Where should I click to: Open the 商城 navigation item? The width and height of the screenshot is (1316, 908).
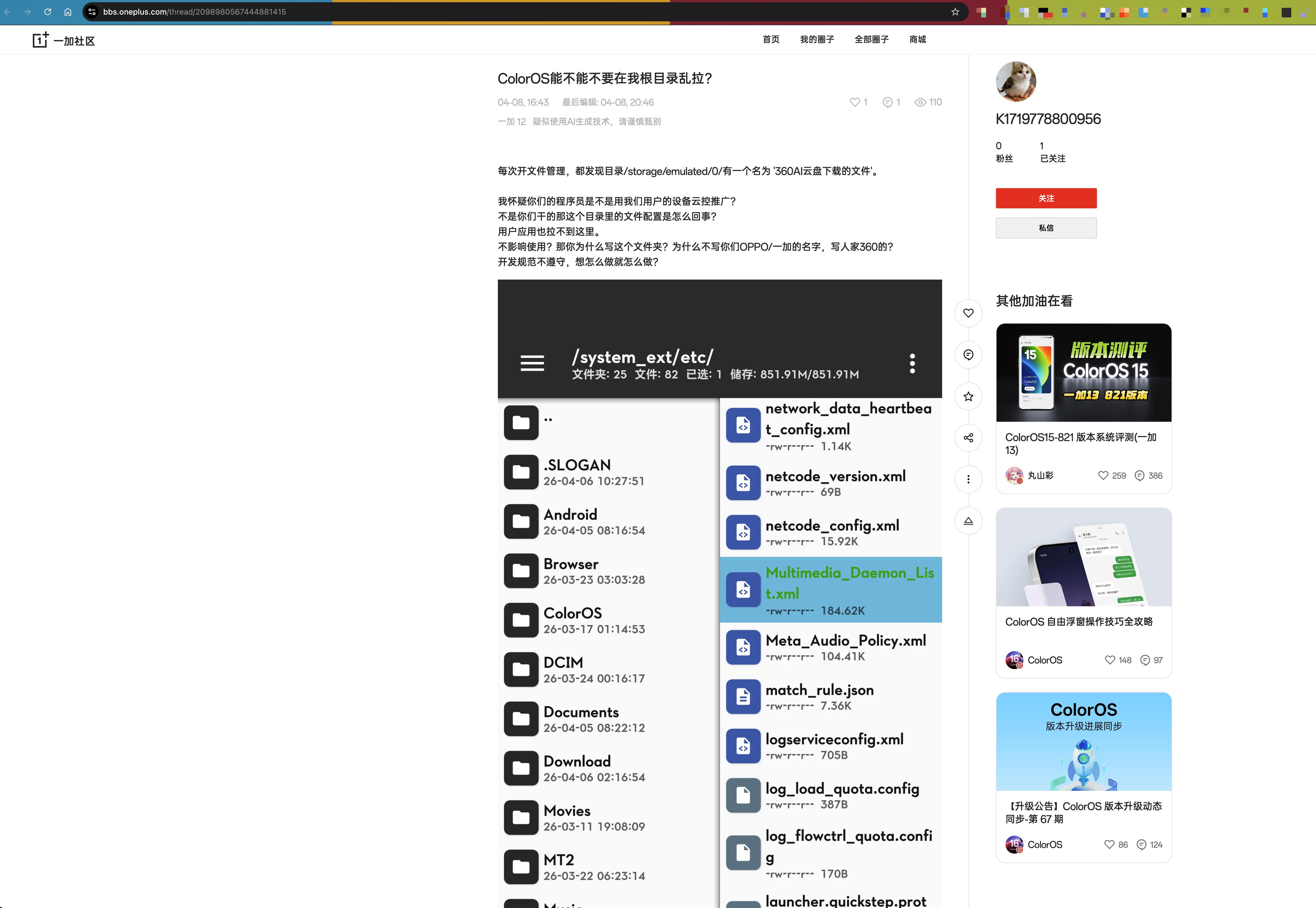coord(917,39)
